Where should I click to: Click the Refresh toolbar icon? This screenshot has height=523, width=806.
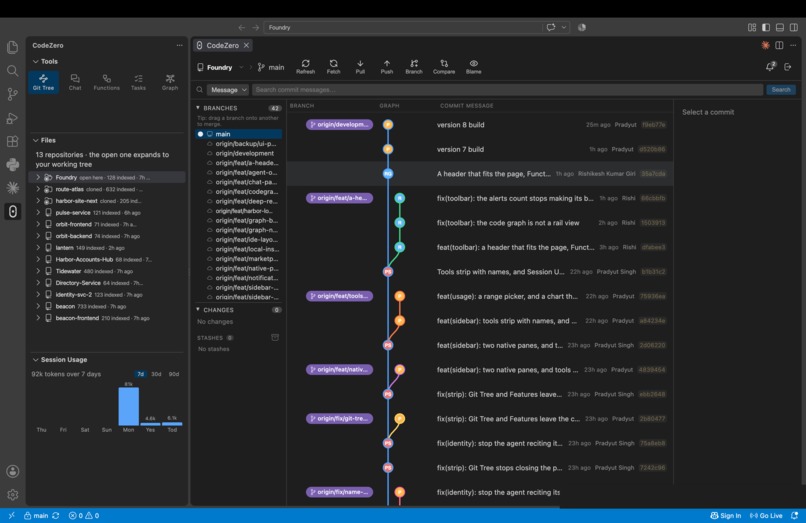[305, 66]
